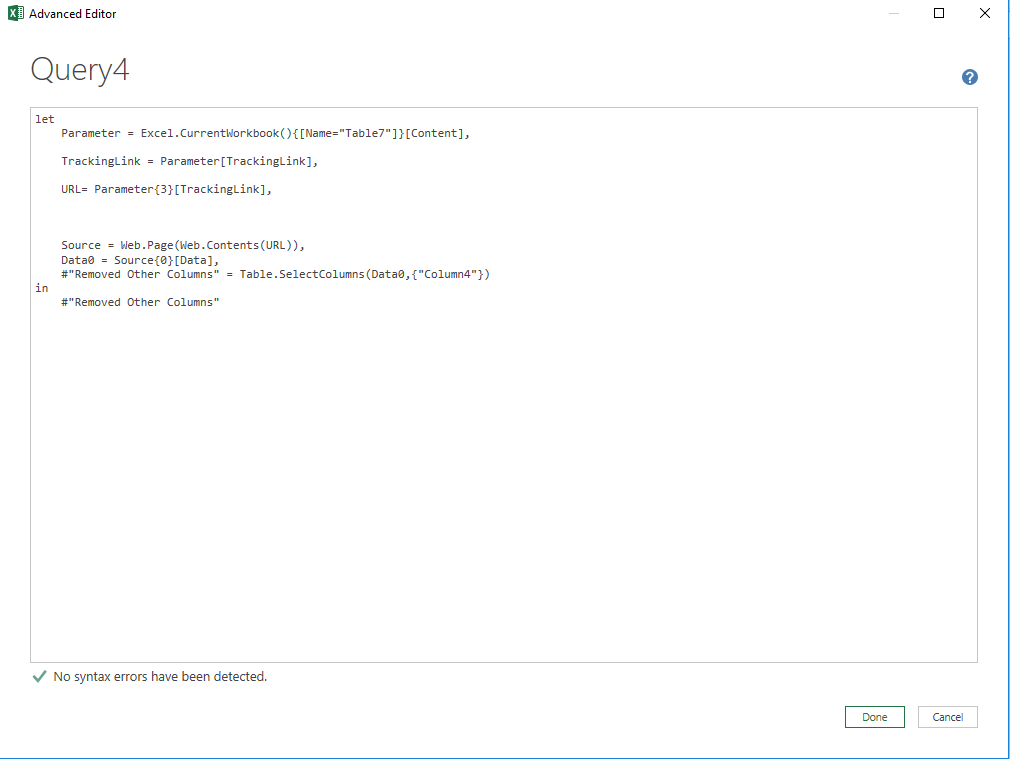Click the 'in' keyword in the editor
The width and height of the screenshot is (1010, 759).
(x=41, y=287)
